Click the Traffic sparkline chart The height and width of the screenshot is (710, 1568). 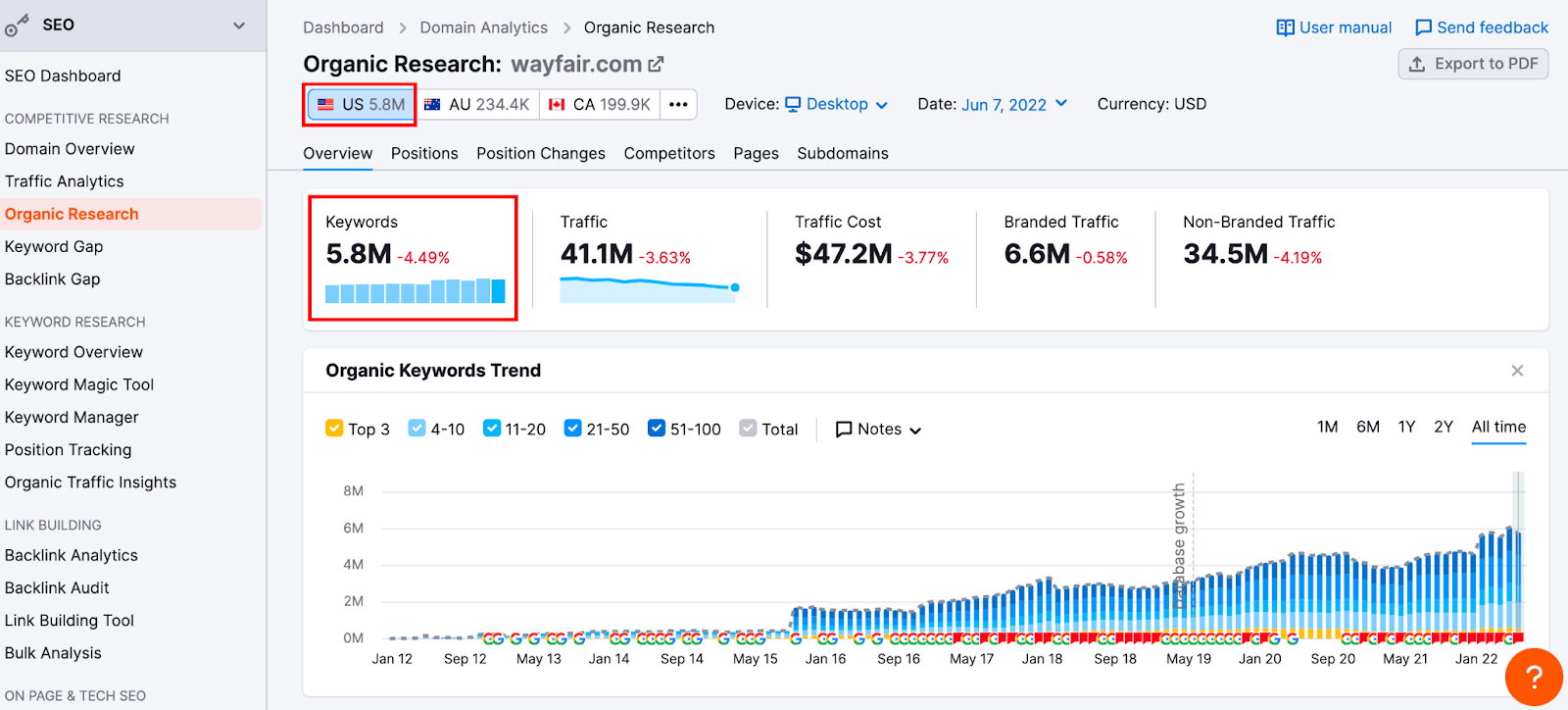click(650, 289)
